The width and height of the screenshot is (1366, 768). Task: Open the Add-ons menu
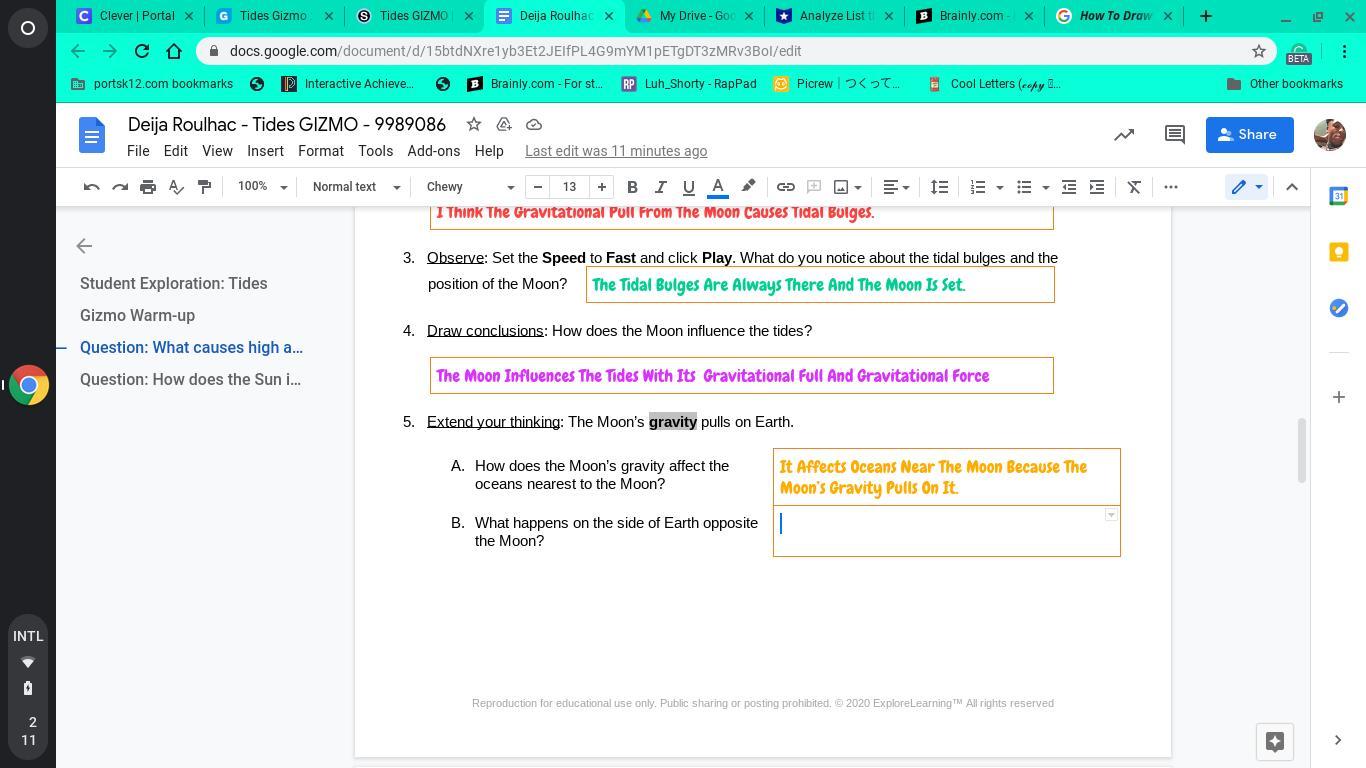tap(433, 151)
